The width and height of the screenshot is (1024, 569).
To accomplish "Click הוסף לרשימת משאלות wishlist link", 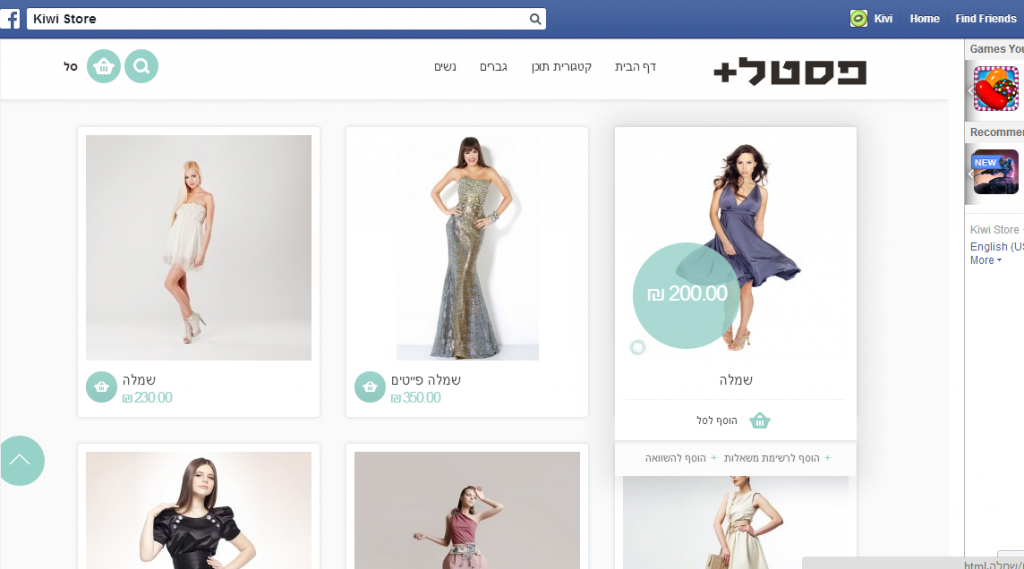I will tap(777, 458).
